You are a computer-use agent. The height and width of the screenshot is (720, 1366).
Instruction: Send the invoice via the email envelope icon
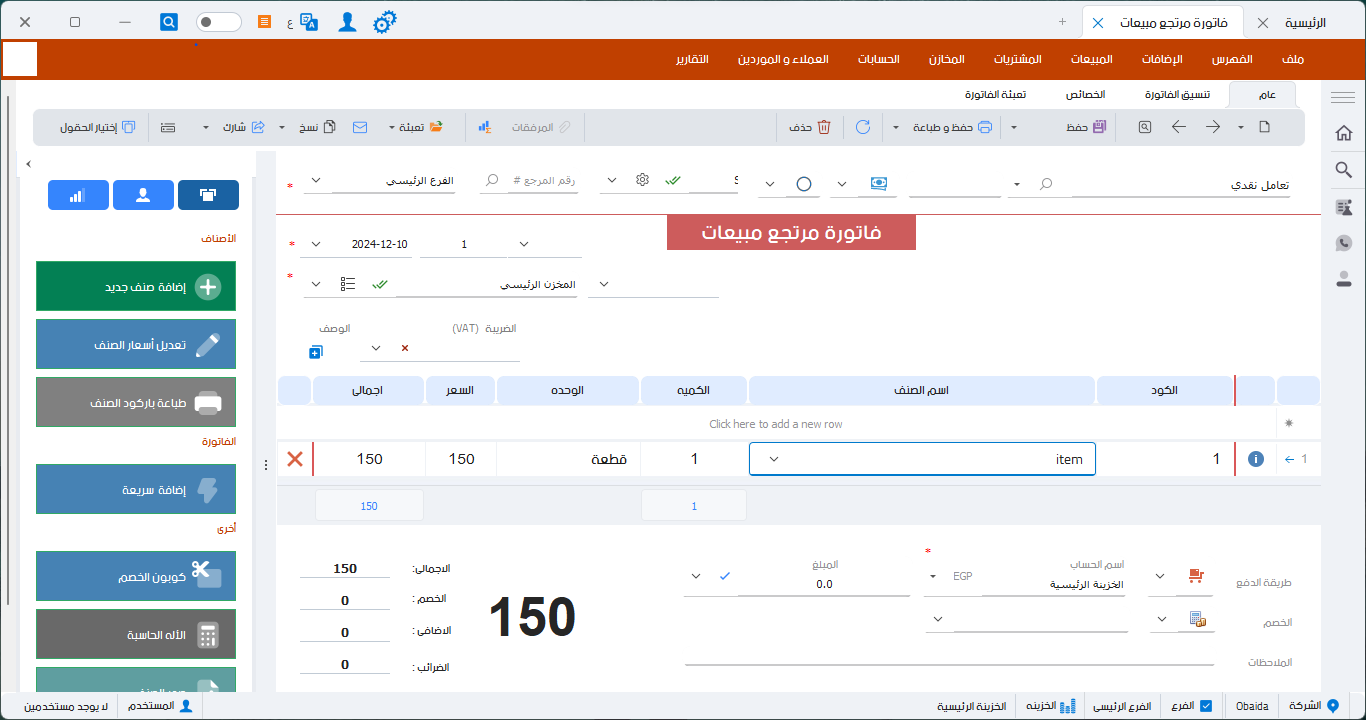[360, 127]
